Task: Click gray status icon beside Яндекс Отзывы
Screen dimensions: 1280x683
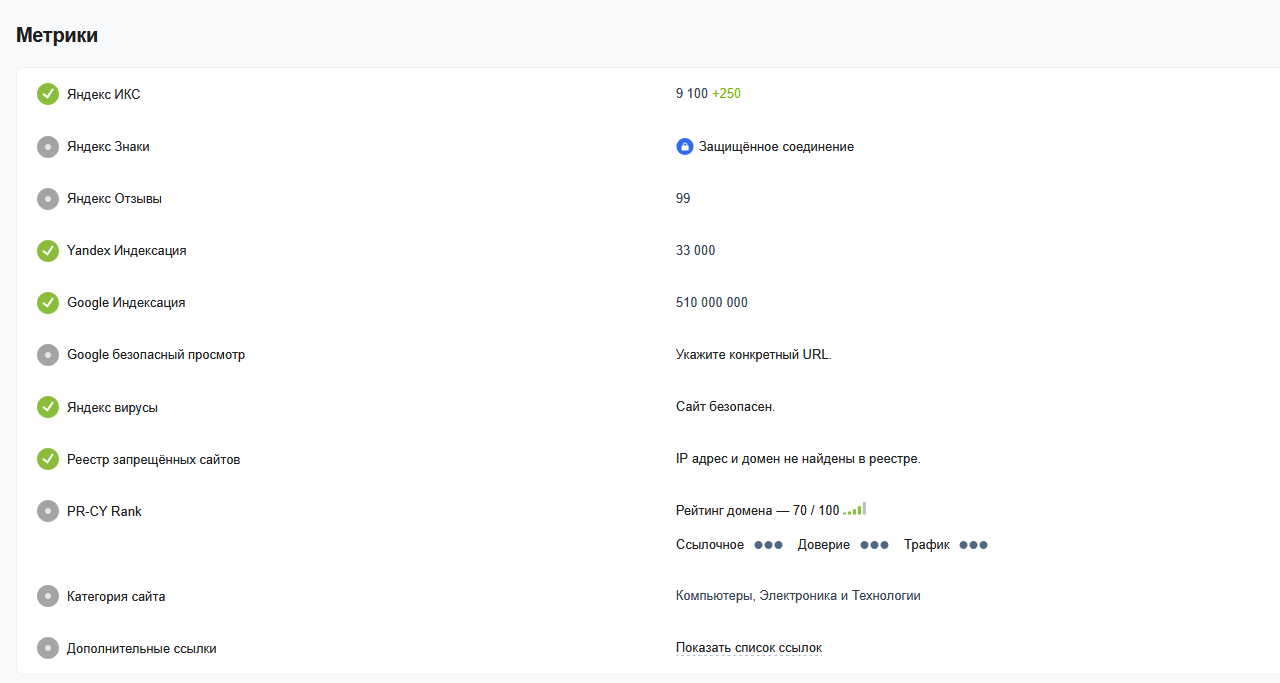Action: (x=48, y=199)
